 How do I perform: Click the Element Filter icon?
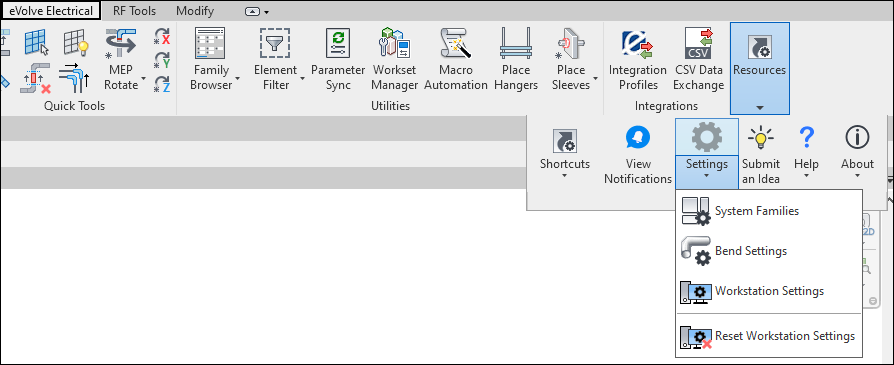[x=275, y=43]
